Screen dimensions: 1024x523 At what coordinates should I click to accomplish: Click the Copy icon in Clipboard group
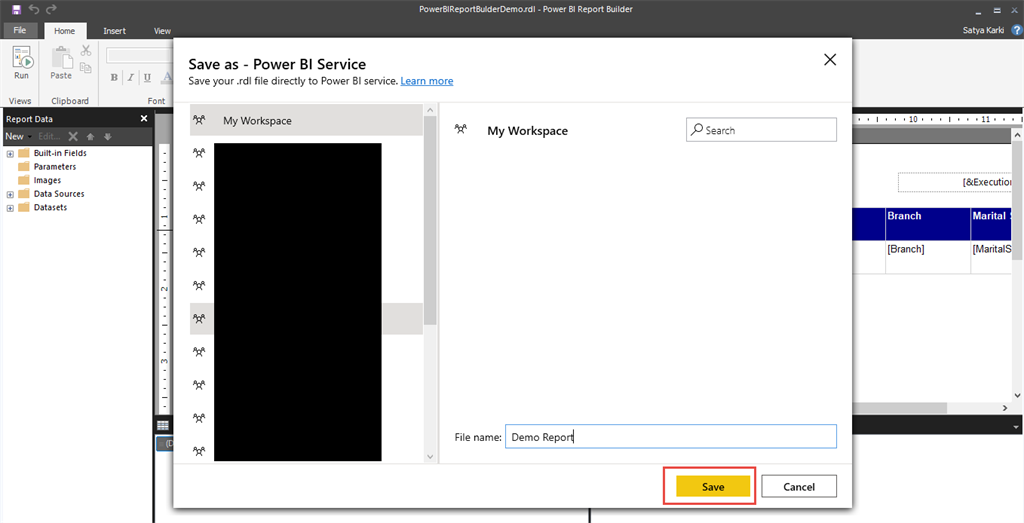[x=86, y=66]
